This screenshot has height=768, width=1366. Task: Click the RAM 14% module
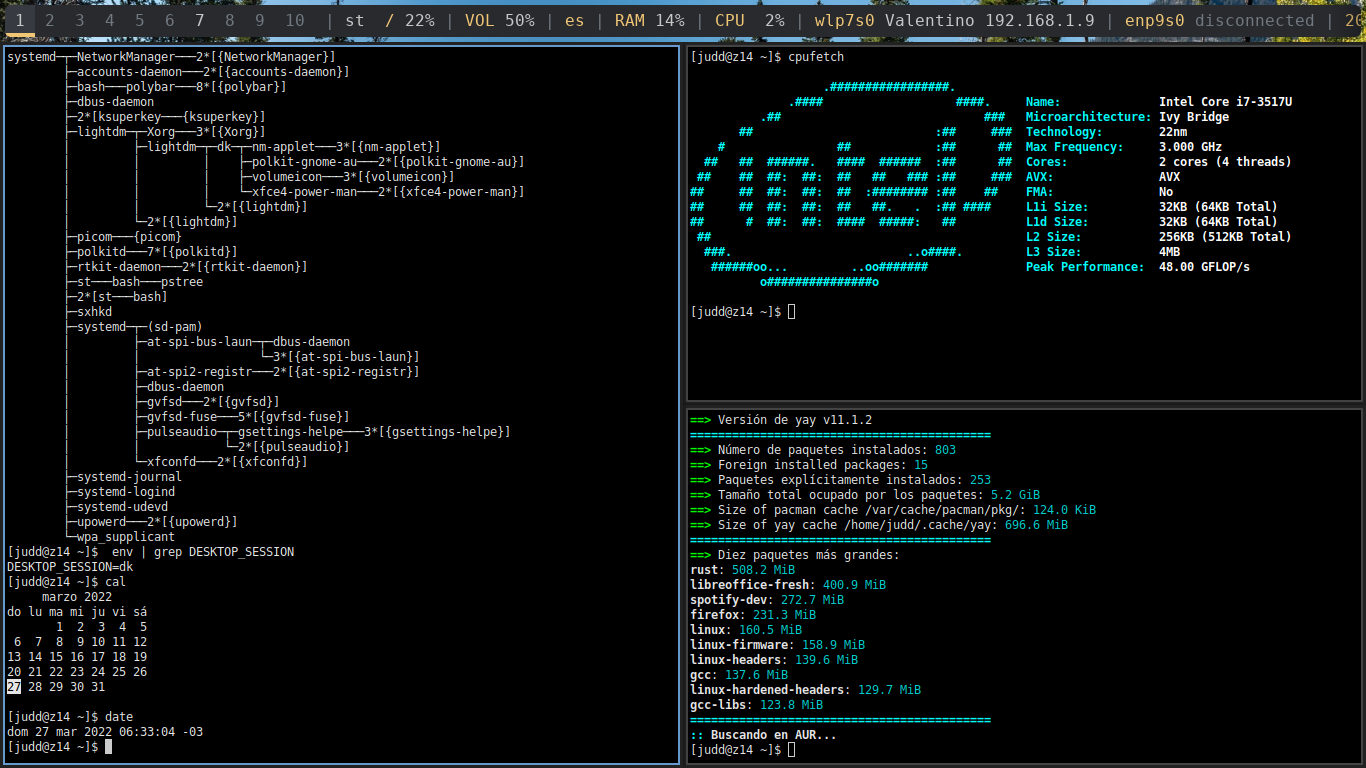[649, 20]
